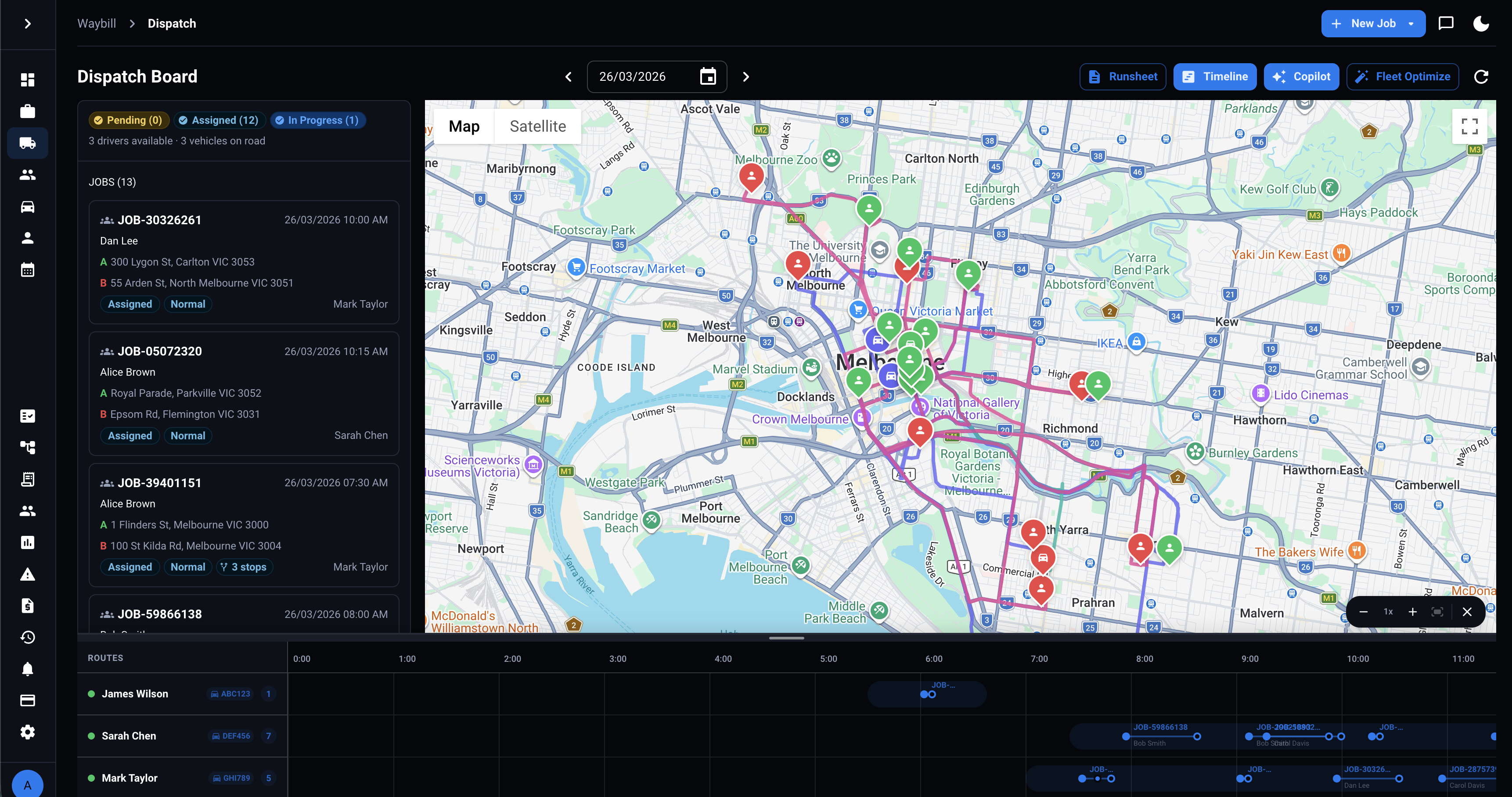Zoom in timeline with plus control
1512x797 pixels.
click(1412, 611)
